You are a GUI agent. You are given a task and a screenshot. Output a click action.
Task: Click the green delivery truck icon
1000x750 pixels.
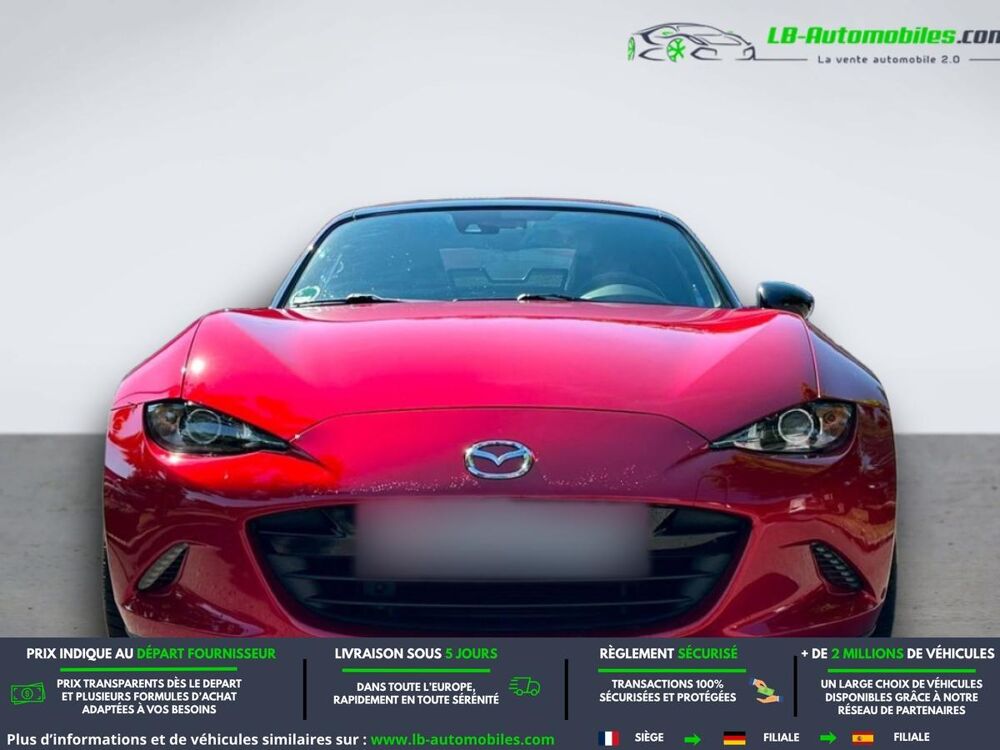click(524, 687)
